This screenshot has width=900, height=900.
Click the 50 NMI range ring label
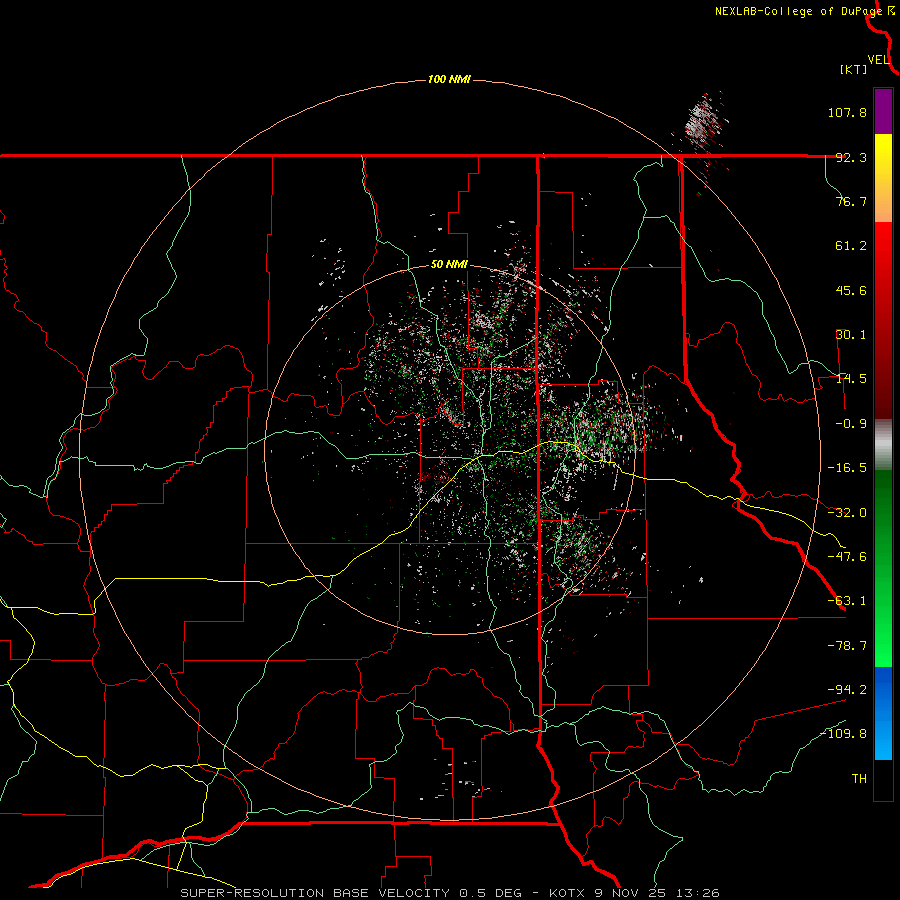(x=449, y=265)
